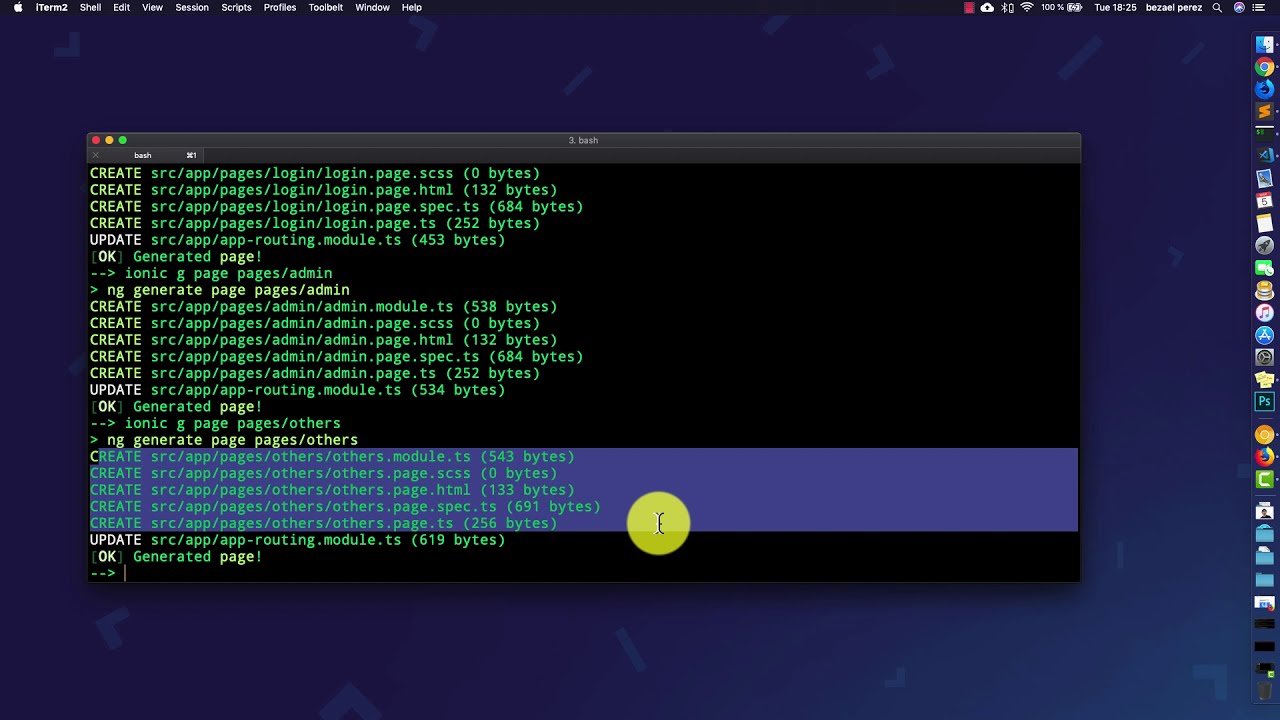The image size is (1280, 720).
Task: Open the Profiles menu
Action: point(280,7)
